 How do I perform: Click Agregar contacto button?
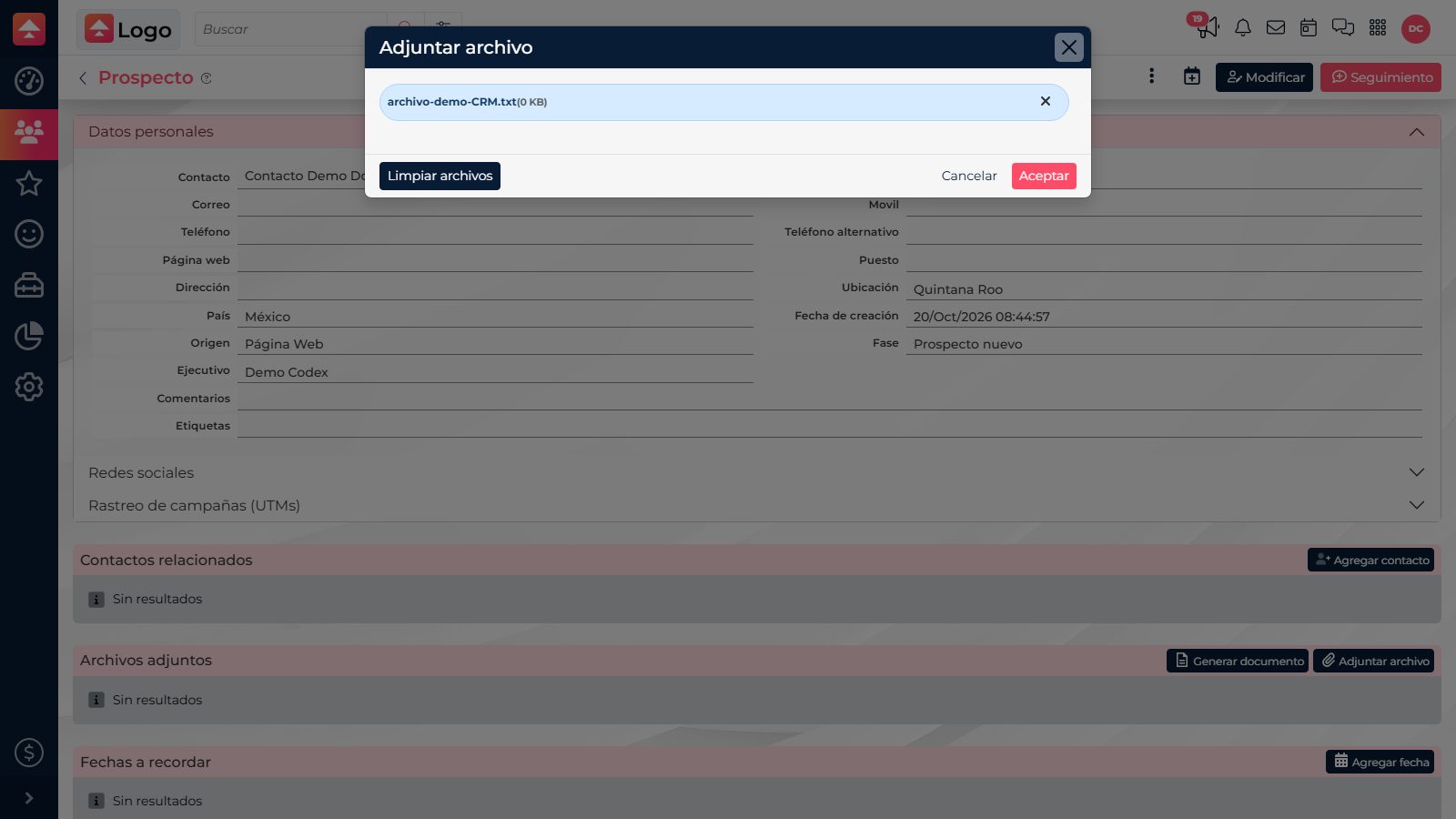click(1370, 560)
